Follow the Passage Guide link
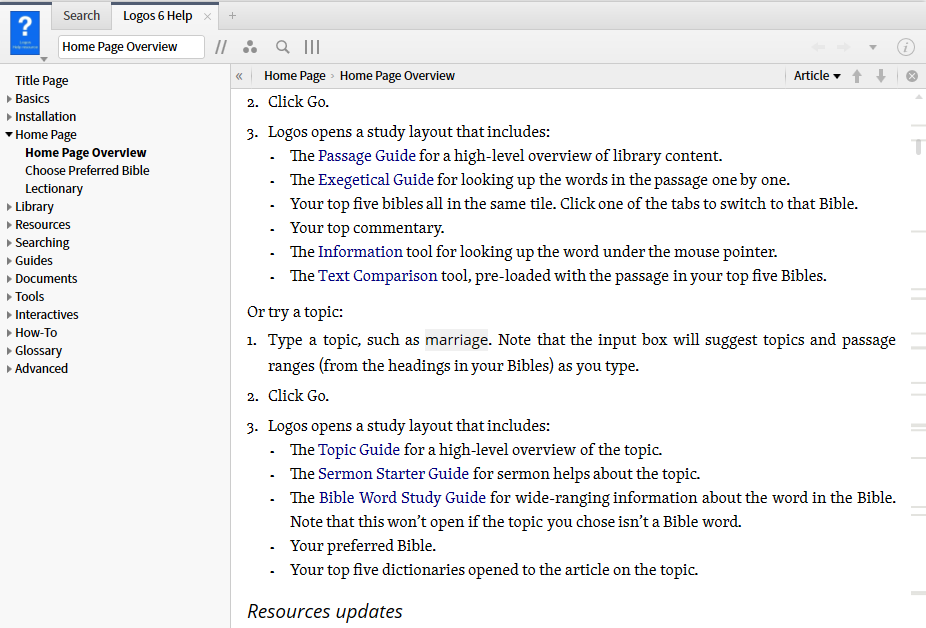The height and width of the screenshot is (628, 926). pos(367,156)
